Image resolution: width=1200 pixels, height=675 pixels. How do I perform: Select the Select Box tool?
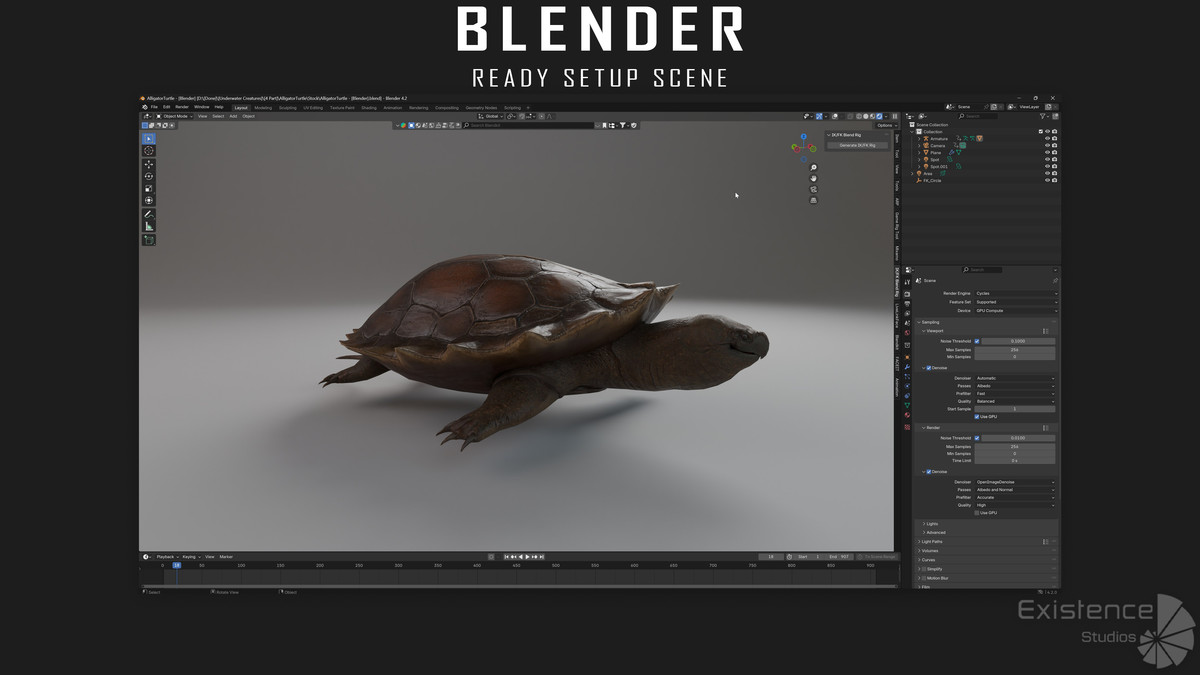tap(149, 139)
